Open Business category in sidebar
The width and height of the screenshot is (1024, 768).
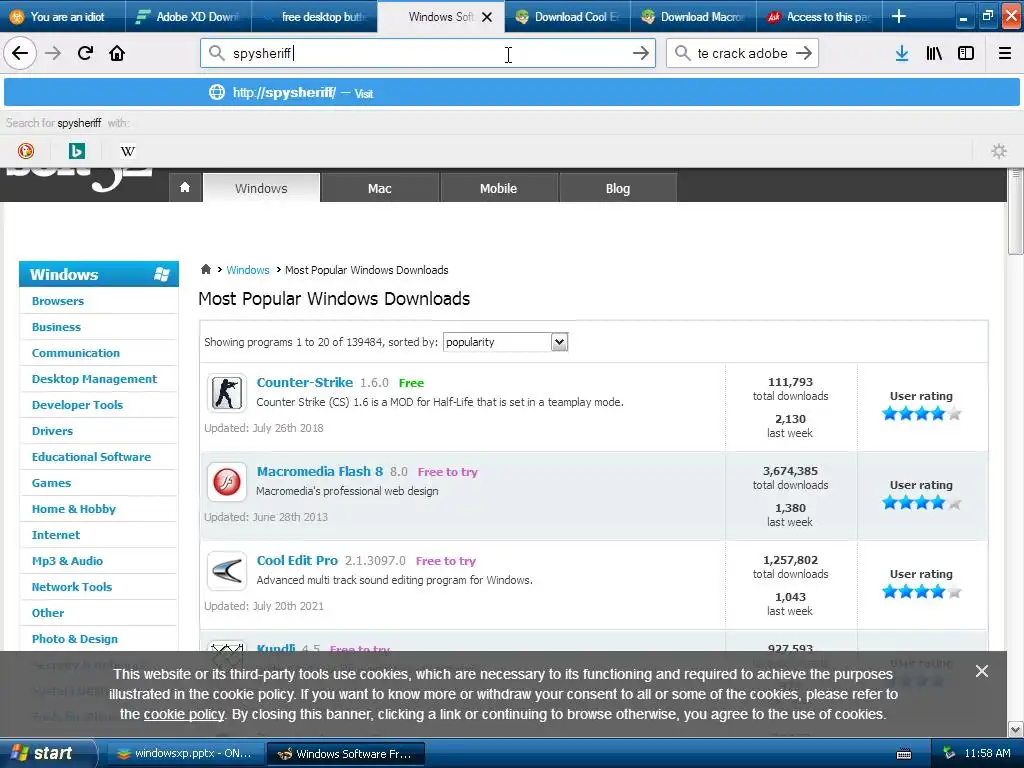coord(56,327)
